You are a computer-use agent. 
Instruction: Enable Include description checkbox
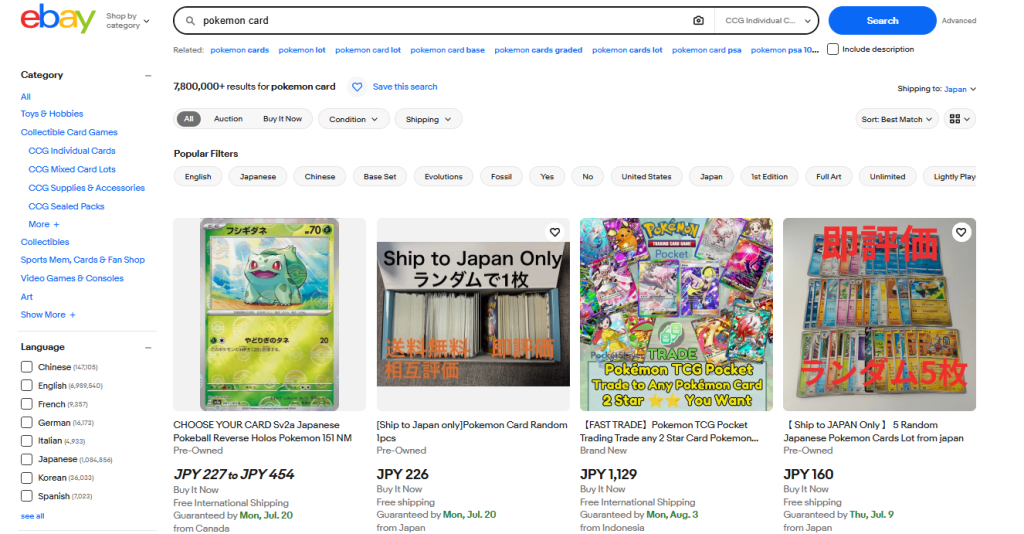tap(833, 49)
